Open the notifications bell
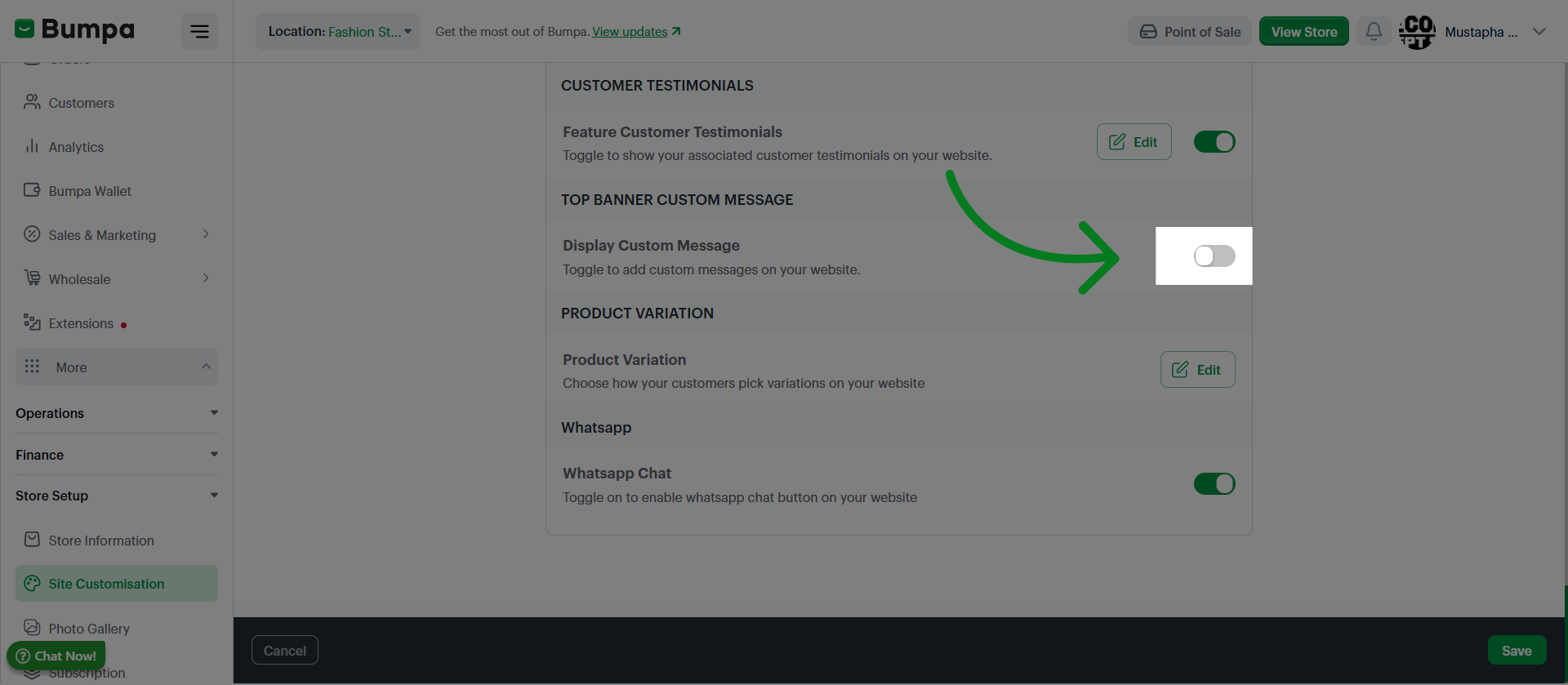Screen dimensions: 1568x685 (x=1374, y=32)
